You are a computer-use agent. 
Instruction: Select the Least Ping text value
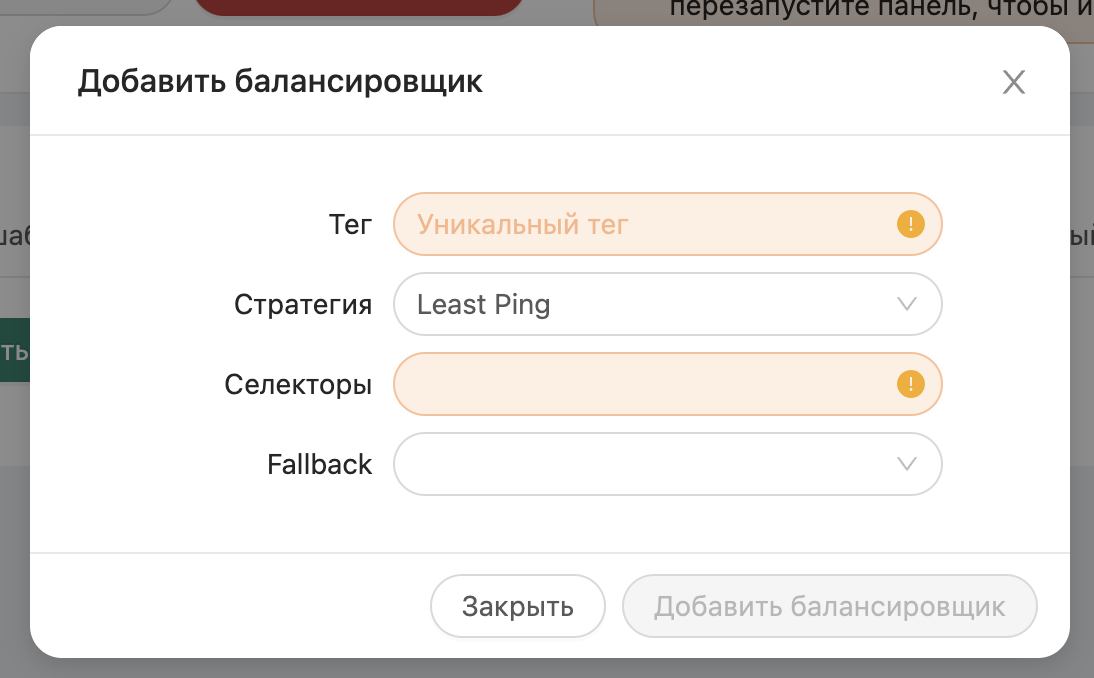pyautogui.click(x=484, y=305)
